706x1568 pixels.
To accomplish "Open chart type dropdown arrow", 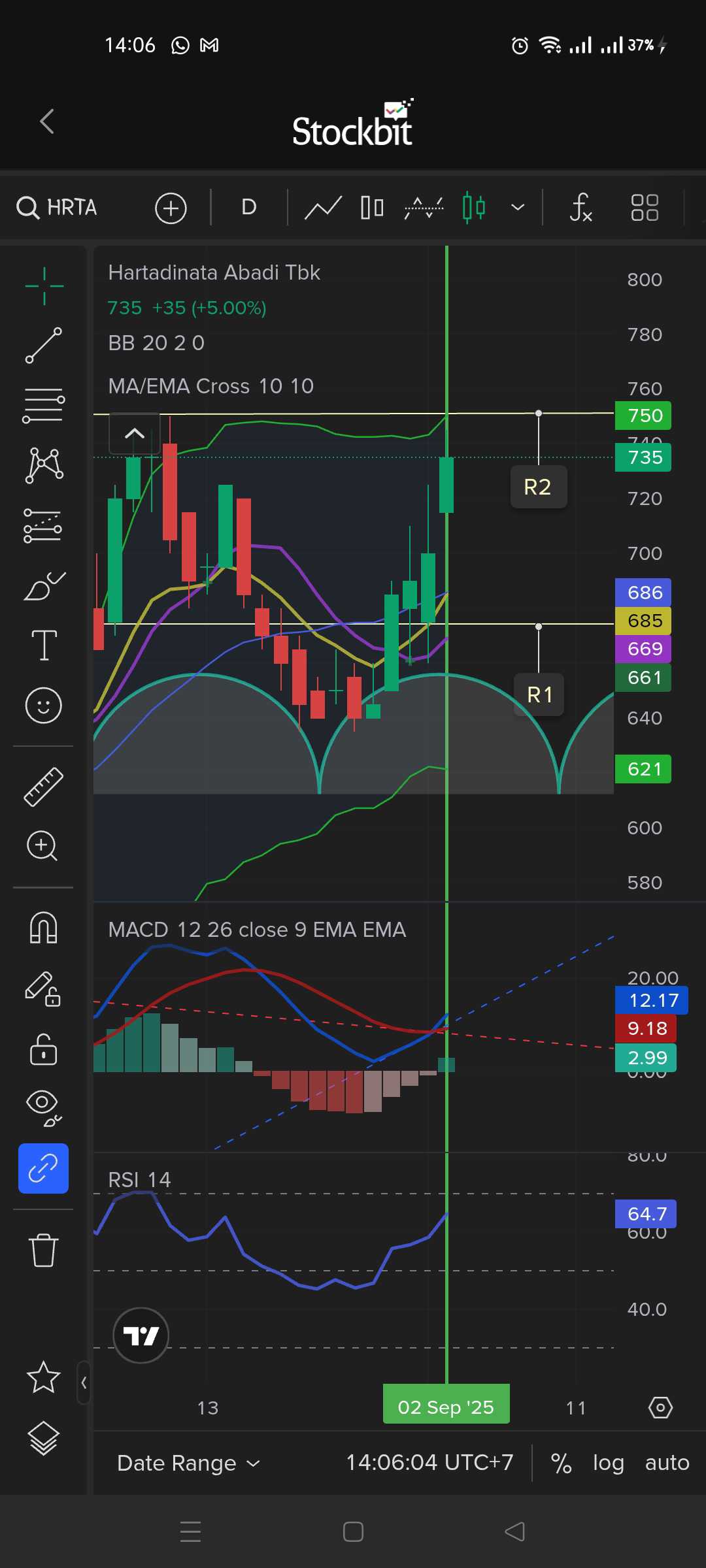I will [x=518, y=208].
